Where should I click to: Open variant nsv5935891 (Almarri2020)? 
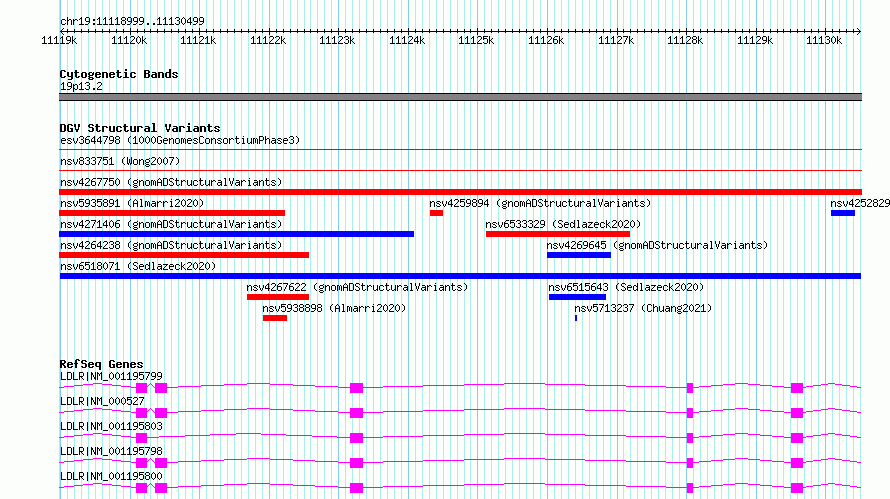coord(132,203)
